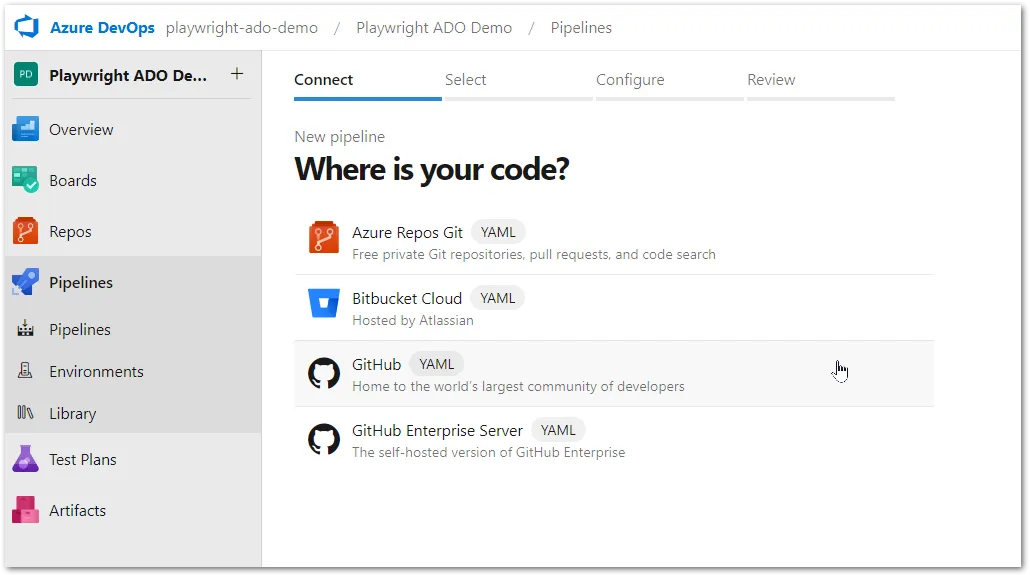
Task: Open the Boards section label
Action: tap(73, 181)
